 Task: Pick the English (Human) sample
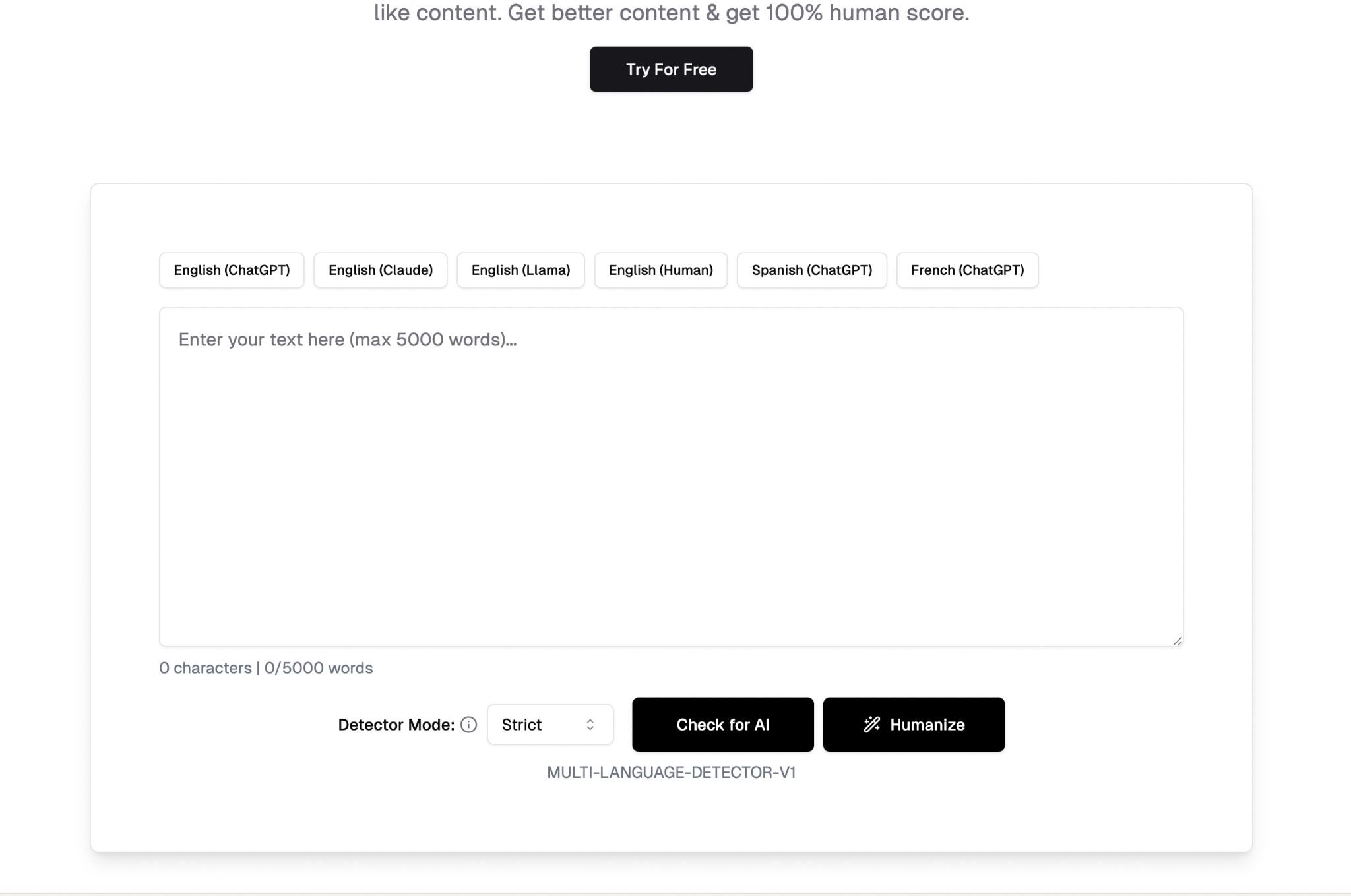(660, 270)
